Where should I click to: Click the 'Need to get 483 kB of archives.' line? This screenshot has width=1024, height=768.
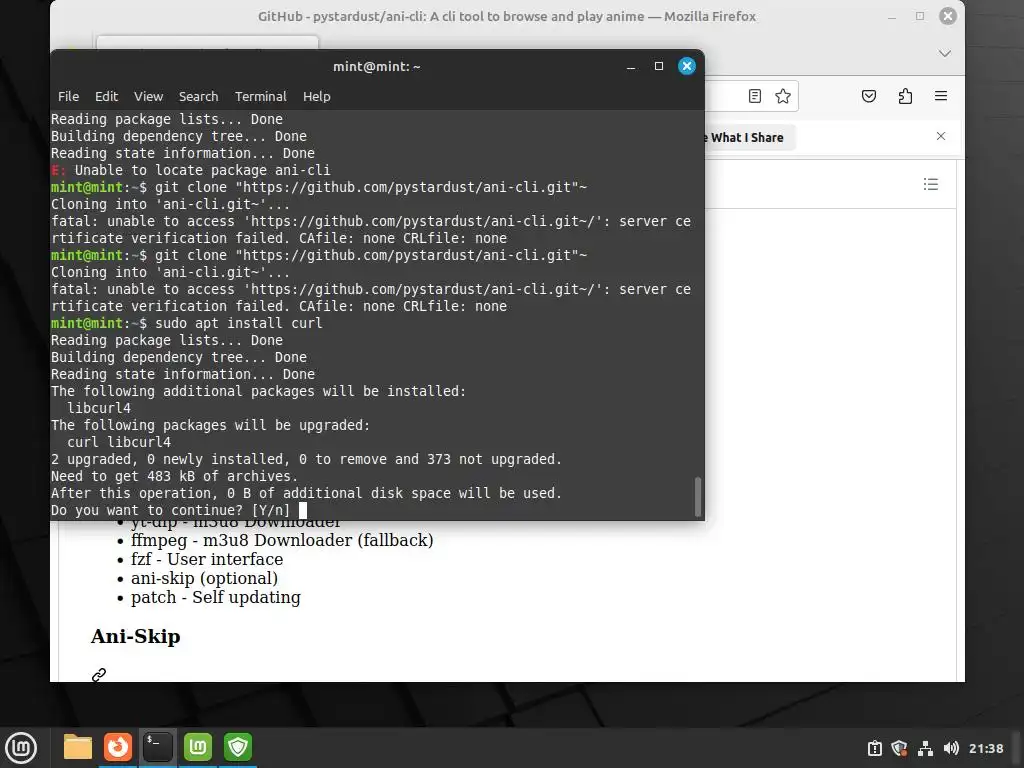pos(174,477)
